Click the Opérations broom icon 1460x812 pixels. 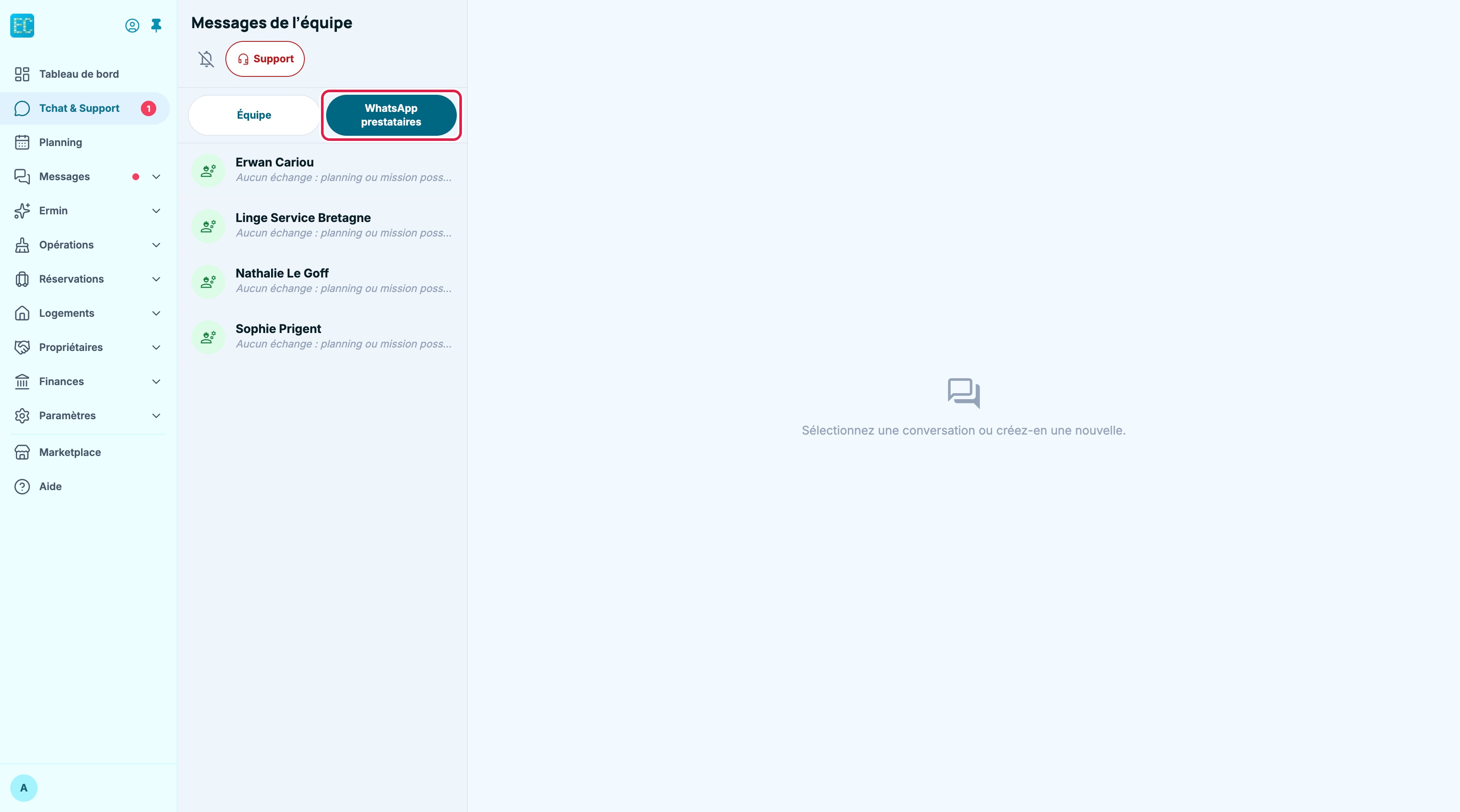22,245
